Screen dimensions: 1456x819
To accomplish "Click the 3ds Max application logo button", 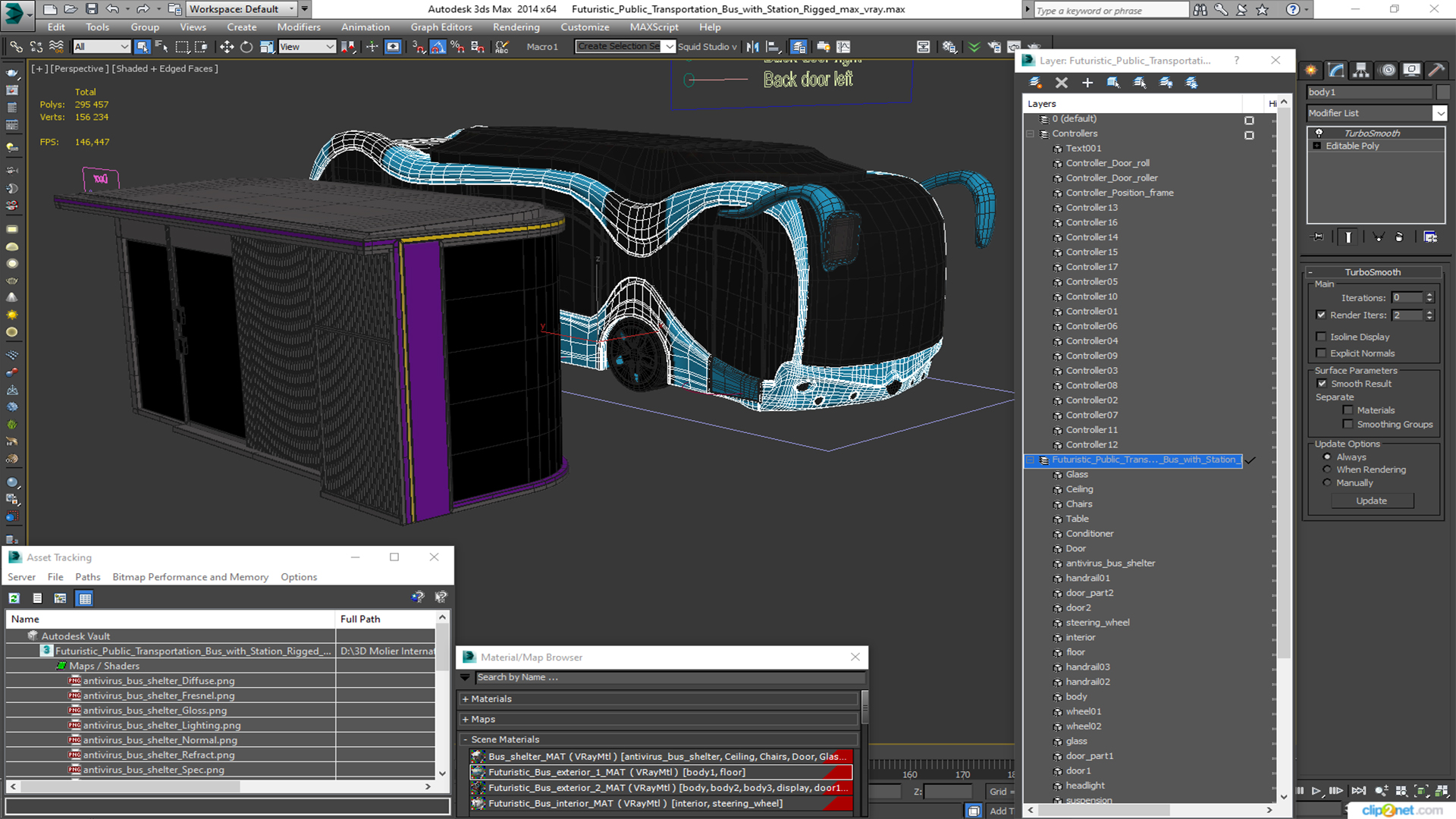I will [x=16, y=13].
